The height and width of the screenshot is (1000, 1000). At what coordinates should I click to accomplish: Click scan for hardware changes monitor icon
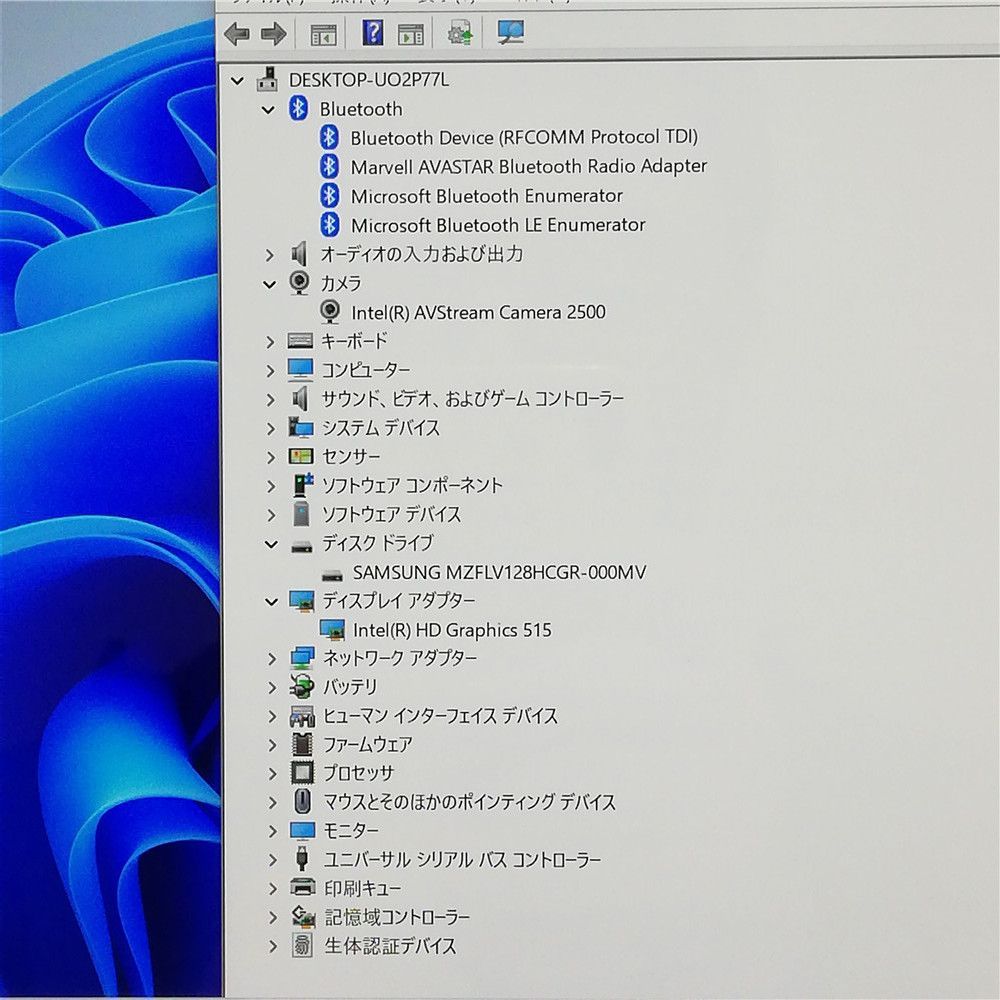coord(510,32)
